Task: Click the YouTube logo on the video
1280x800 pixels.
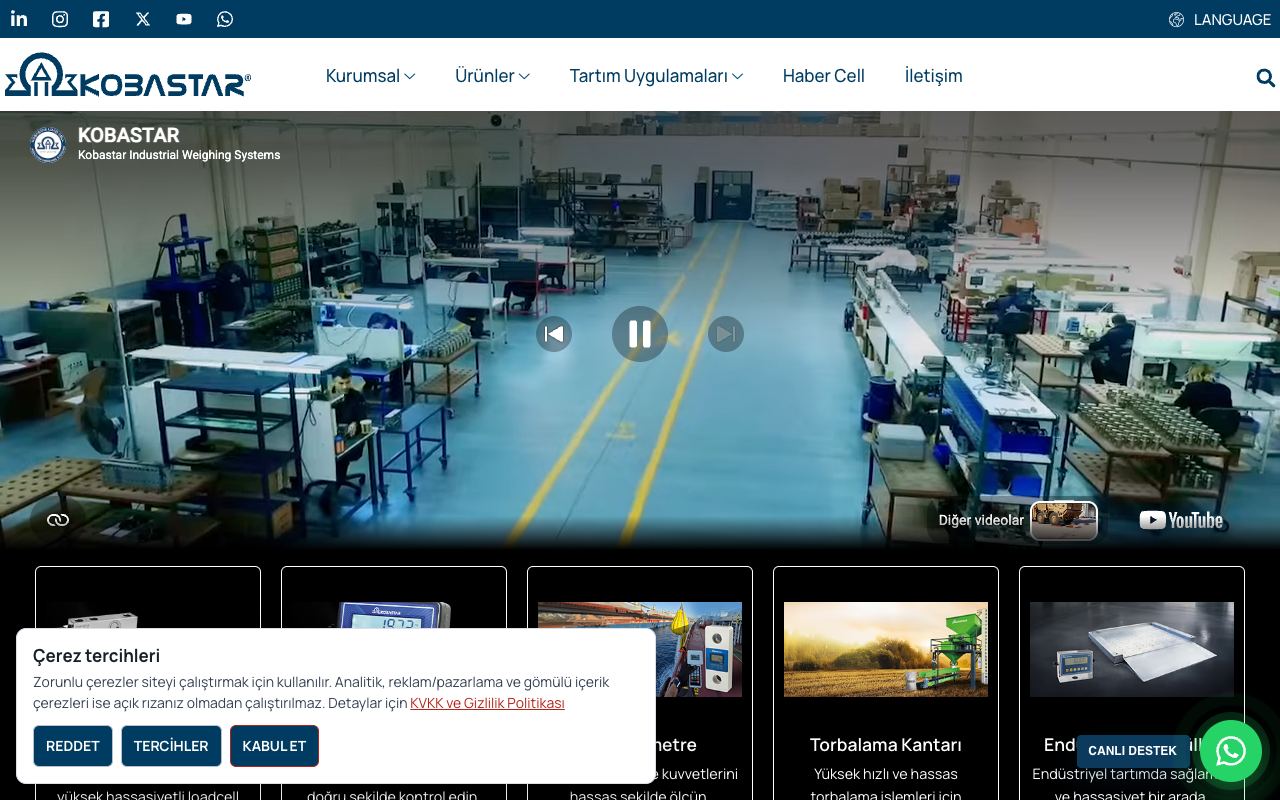Action: point(1181,520)
